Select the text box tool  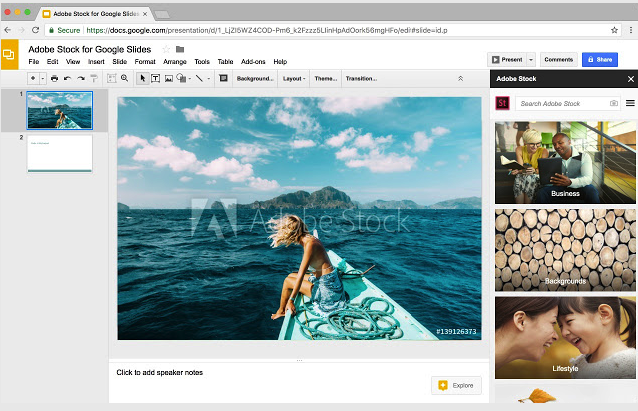pyautogui.click(x=155, y=78)
